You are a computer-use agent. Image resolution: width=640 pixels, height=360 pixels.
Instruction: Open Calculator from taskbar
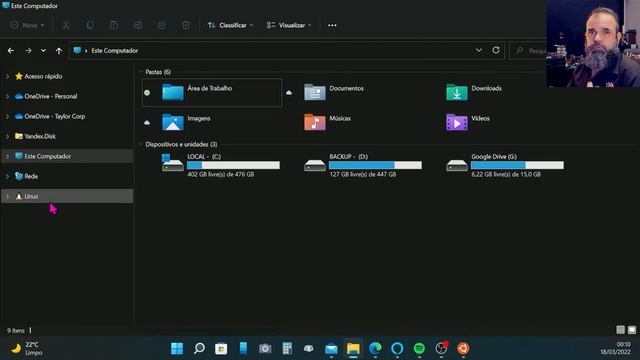point(287,349)
